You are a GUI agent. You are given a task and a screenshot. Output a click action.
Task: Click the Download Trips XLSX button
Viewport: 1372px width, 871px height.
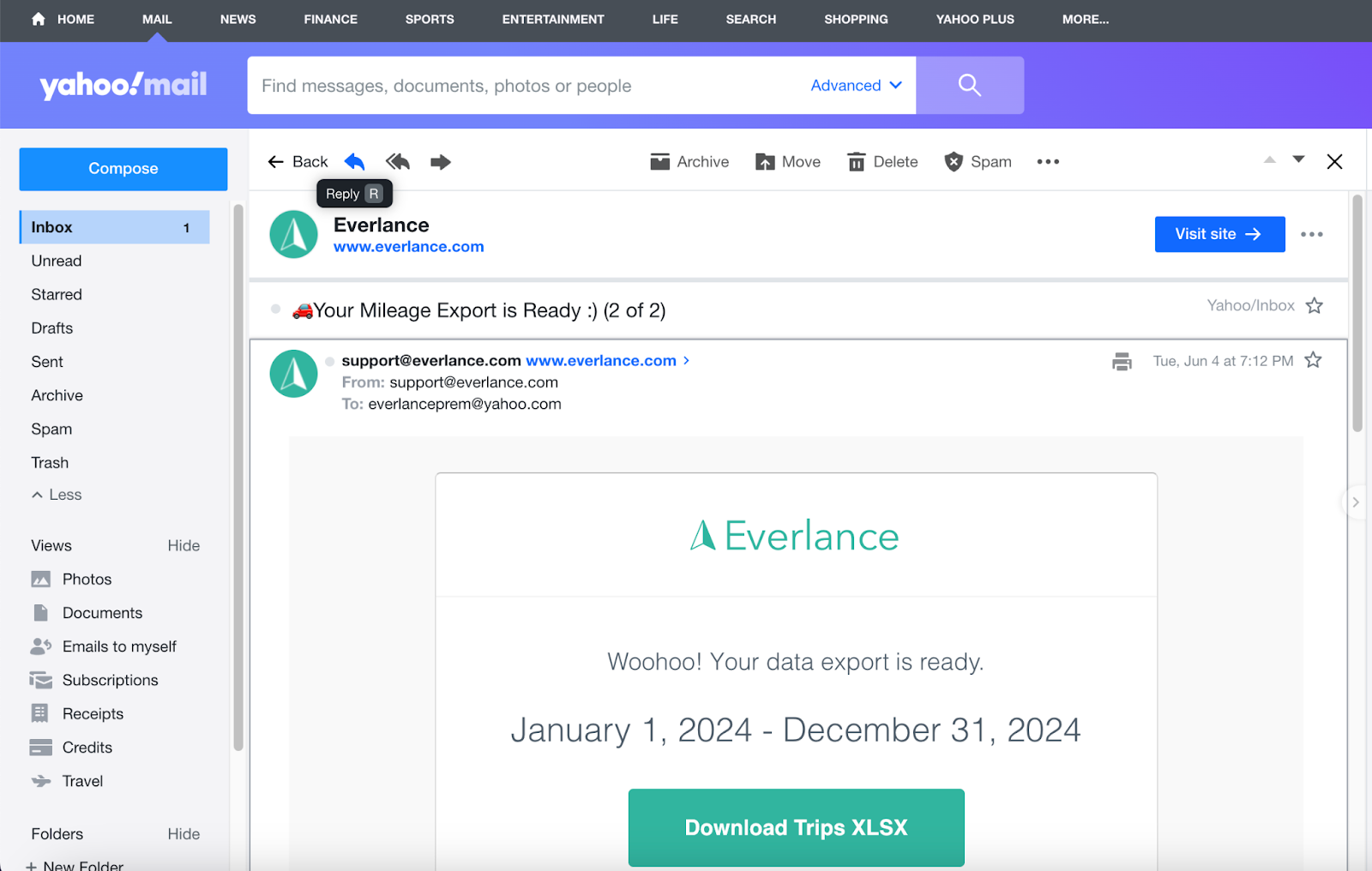(796, 827)
